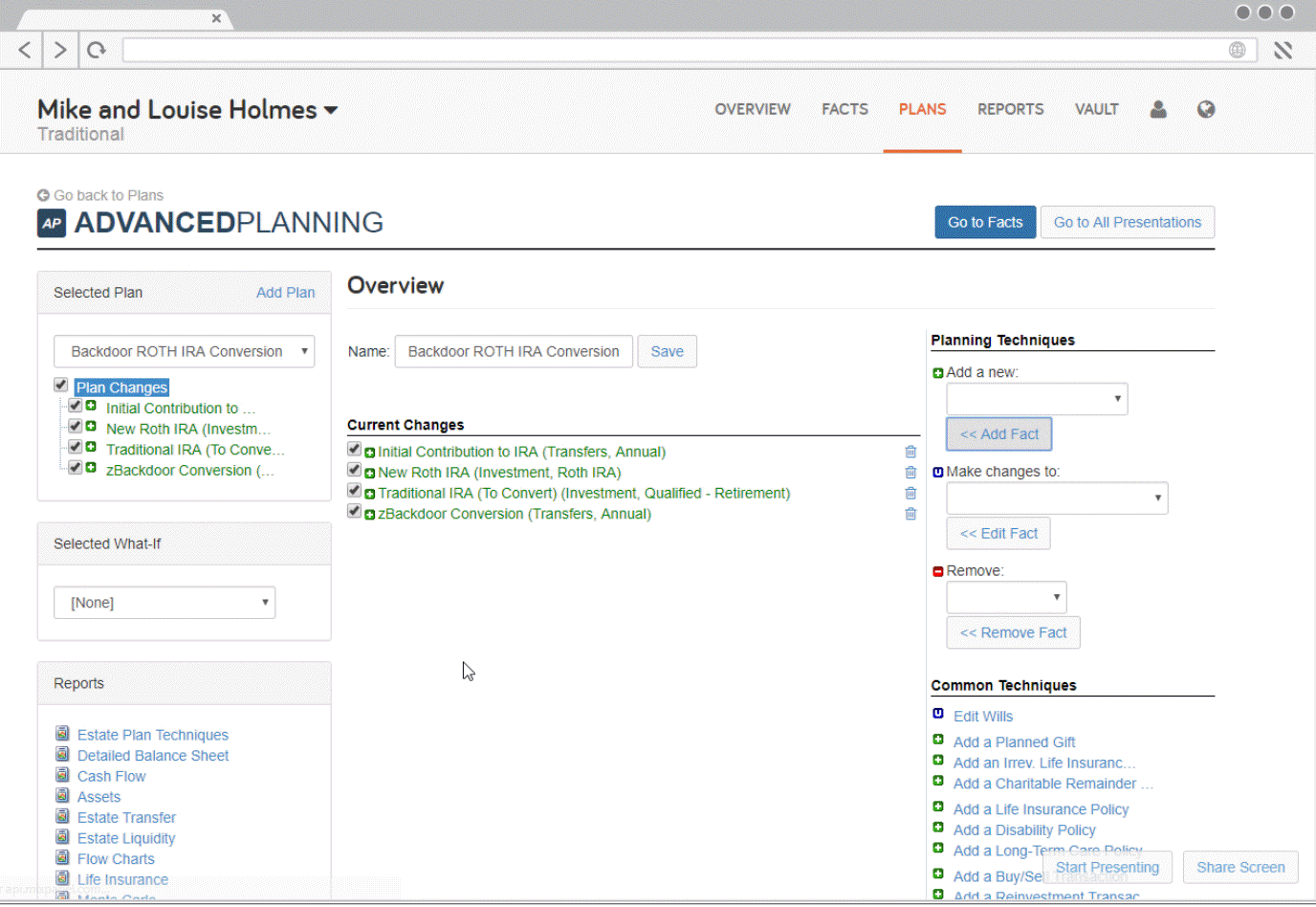Delete Traditional IRA (To Convert) trash icon
Viewport: 1316px width, 907px height.
pos(910,493)
